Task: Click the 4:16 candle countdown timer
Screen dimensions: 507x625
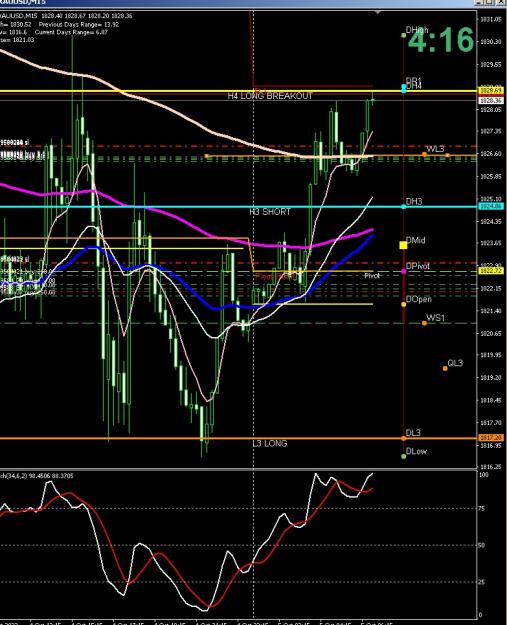Action: coord(441,40)
